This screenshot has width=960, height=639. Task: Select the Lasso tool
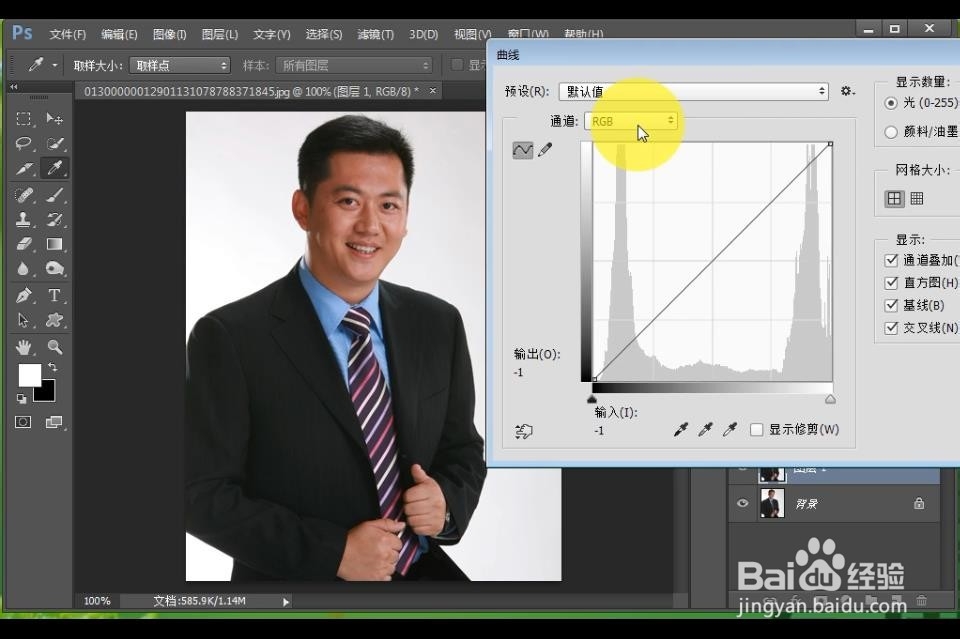[x=24, y=143]
